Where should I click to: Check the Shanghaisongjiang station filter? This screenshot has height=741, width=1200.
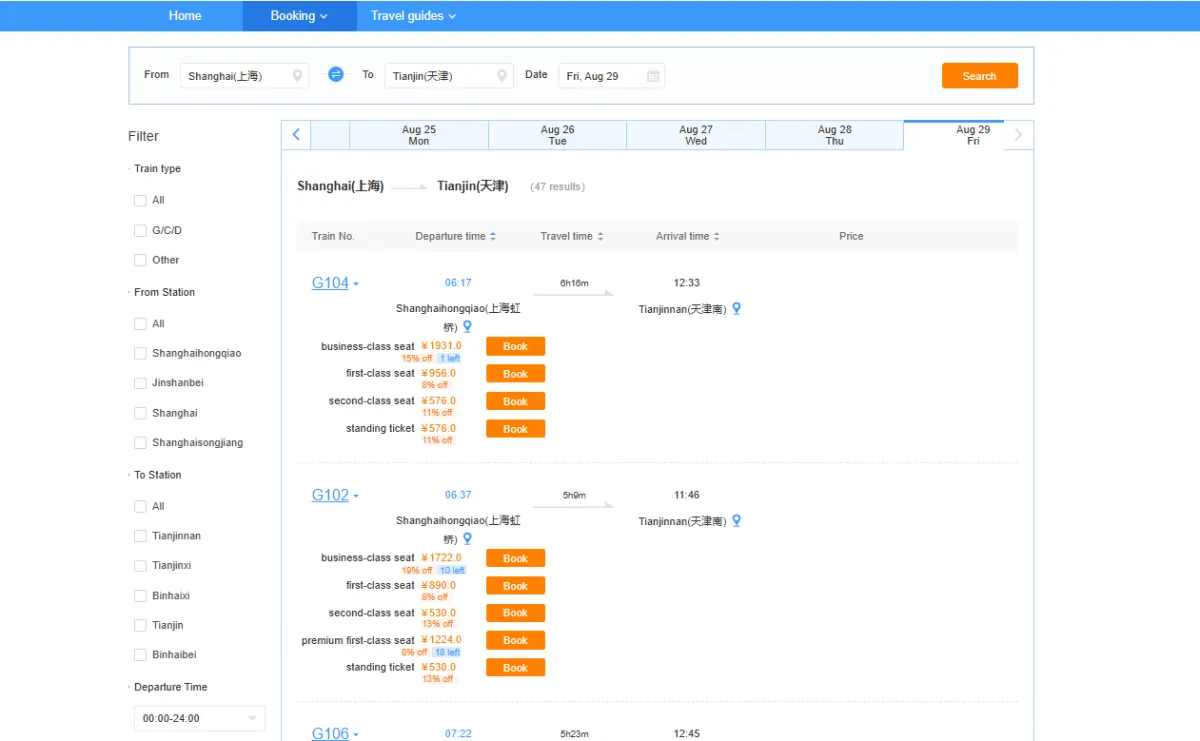140,443
